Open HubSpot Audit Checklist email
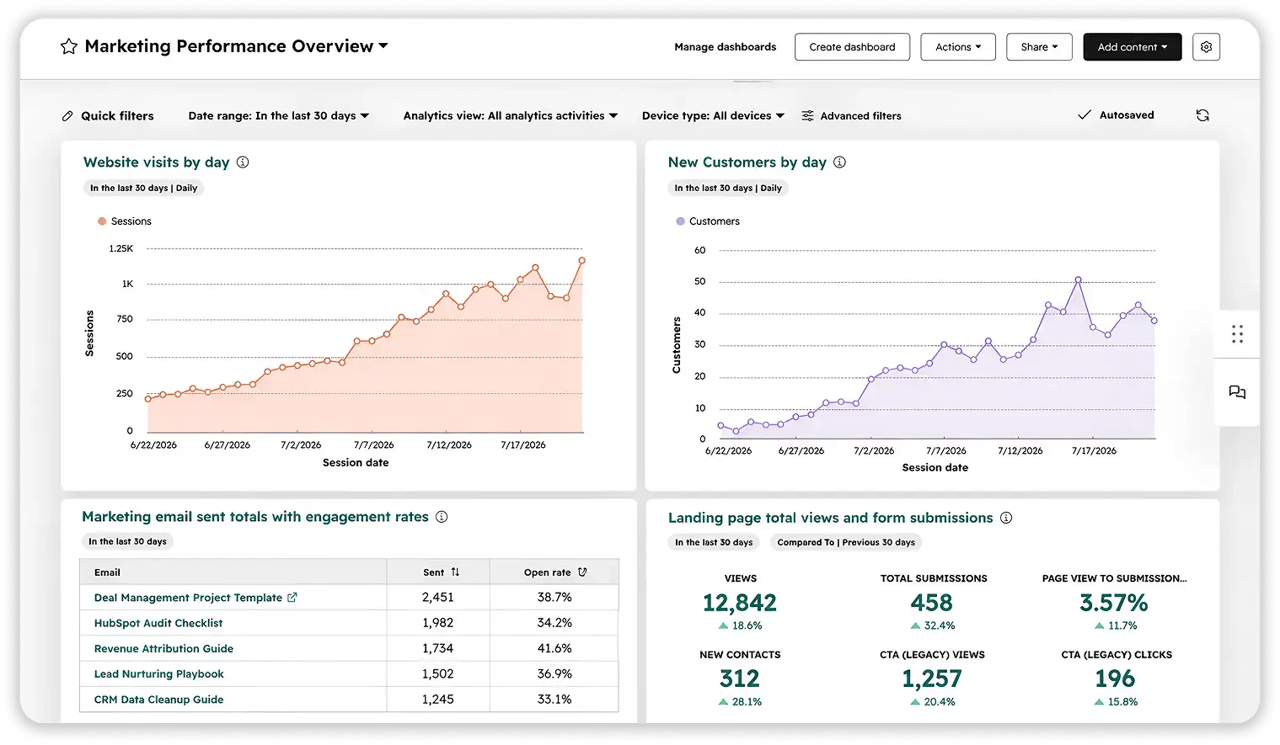Image resolution: width=1280 pixels, height=745 pixels. coord(158,623)
